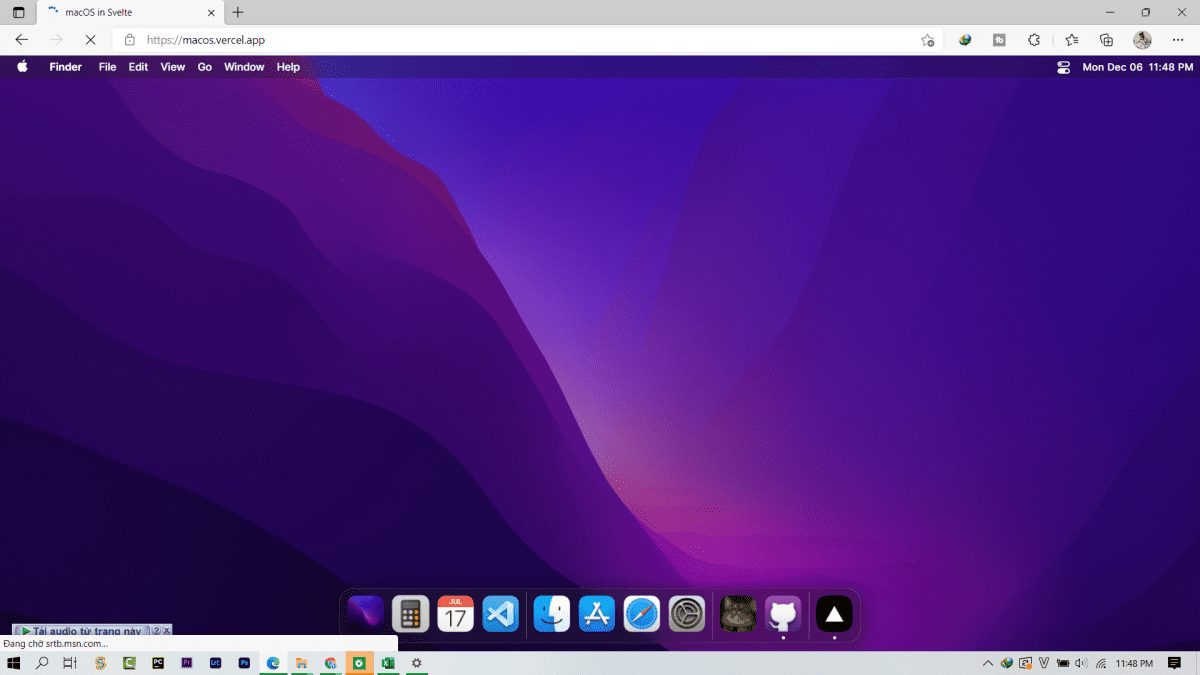Add this page to favorites
The height and width of the screenshot is (675, 1200).
[x=927, y=40]
